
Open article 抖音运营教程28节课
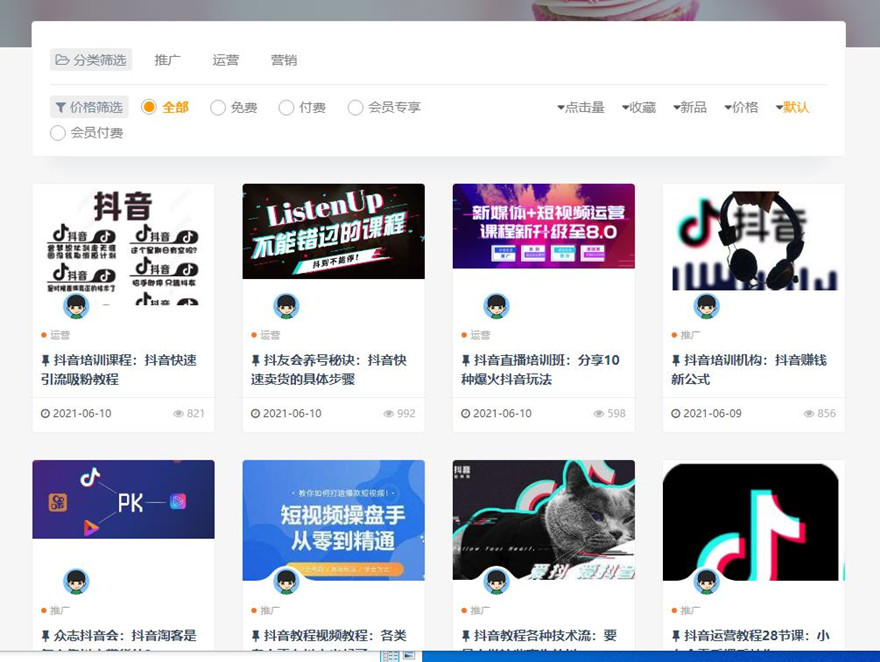750,636
